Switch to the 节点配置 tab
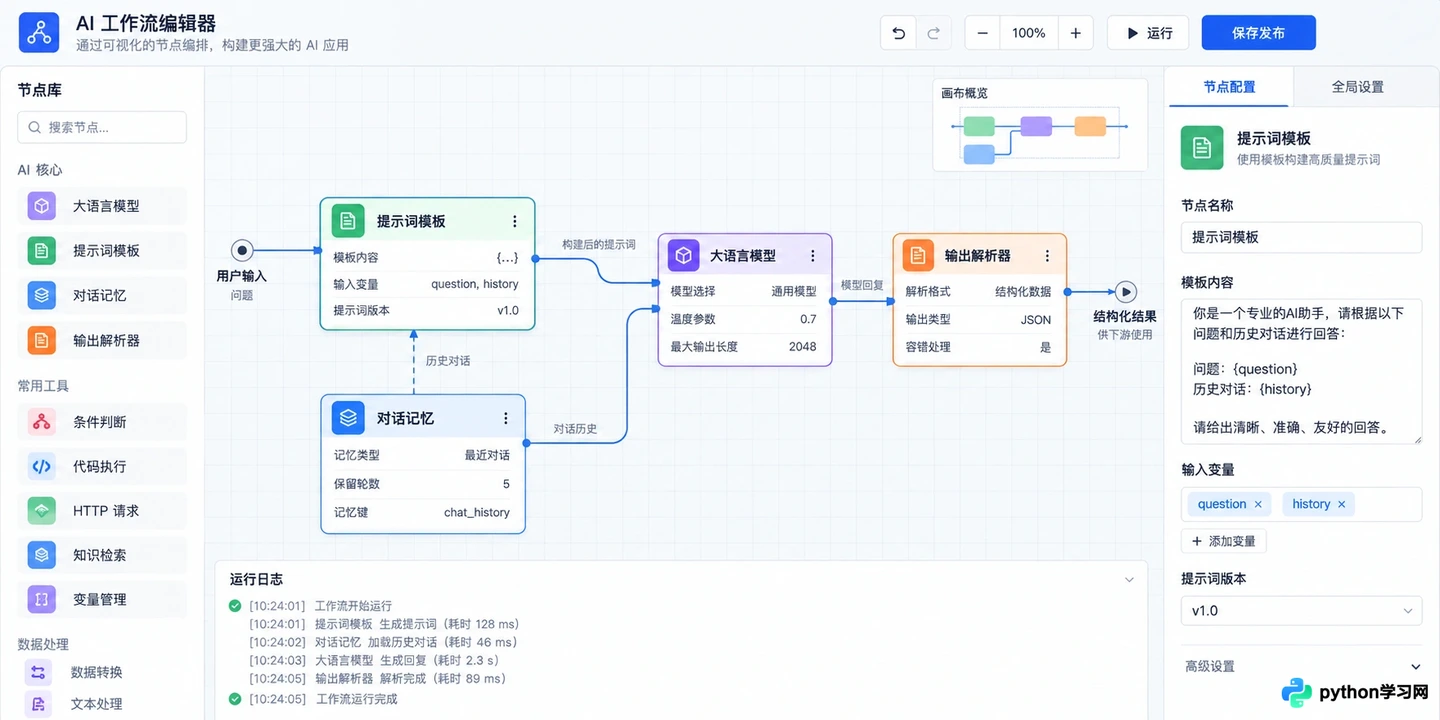 (1229, 87)
